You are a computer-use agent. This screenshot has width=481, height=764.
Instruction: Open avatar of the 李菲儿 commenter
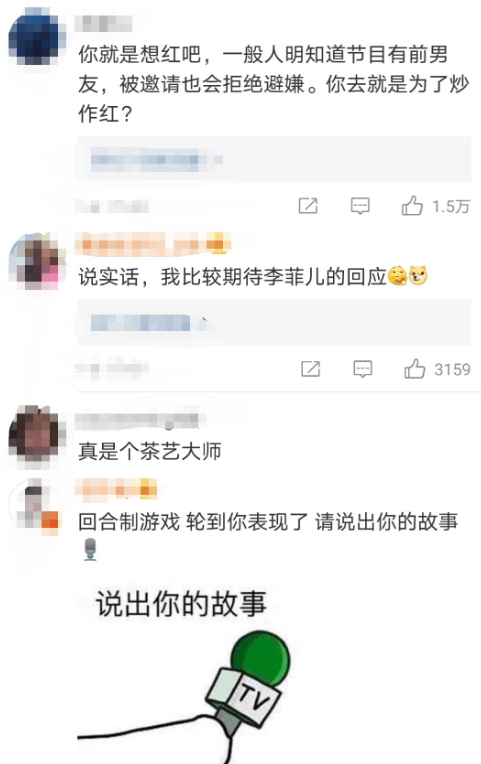click(37, 262)
